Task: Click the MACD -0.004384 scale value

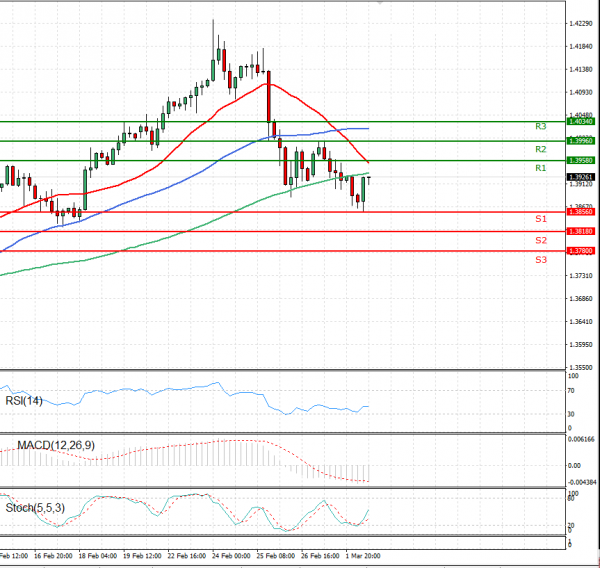Action: tap(582, 482)
